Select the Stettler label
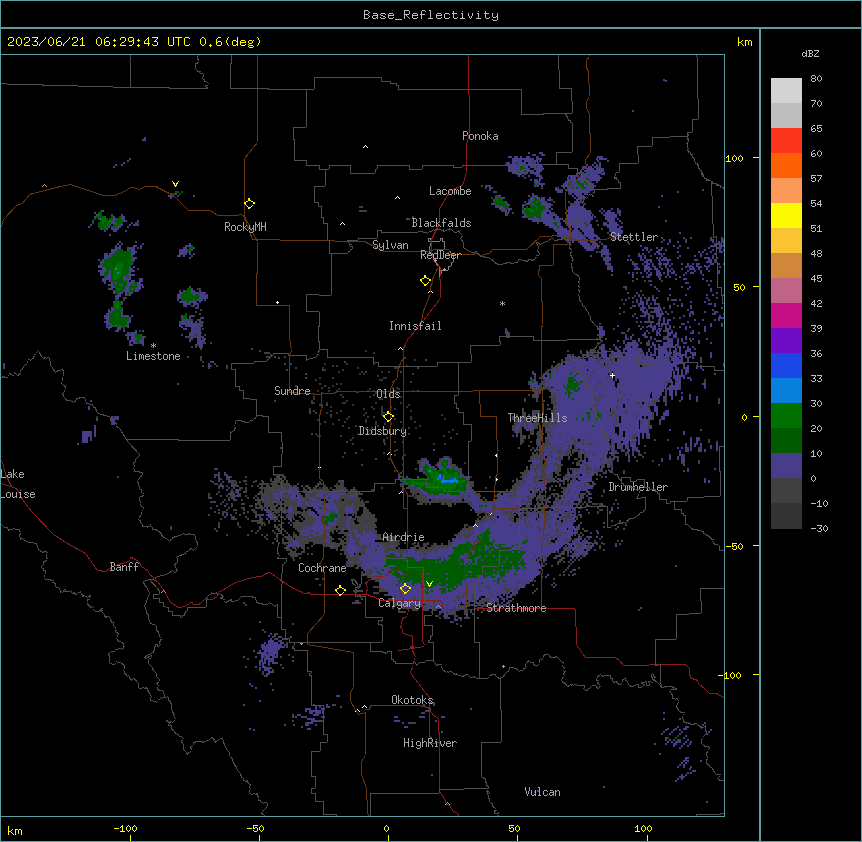862x842 pixels. 634,237
